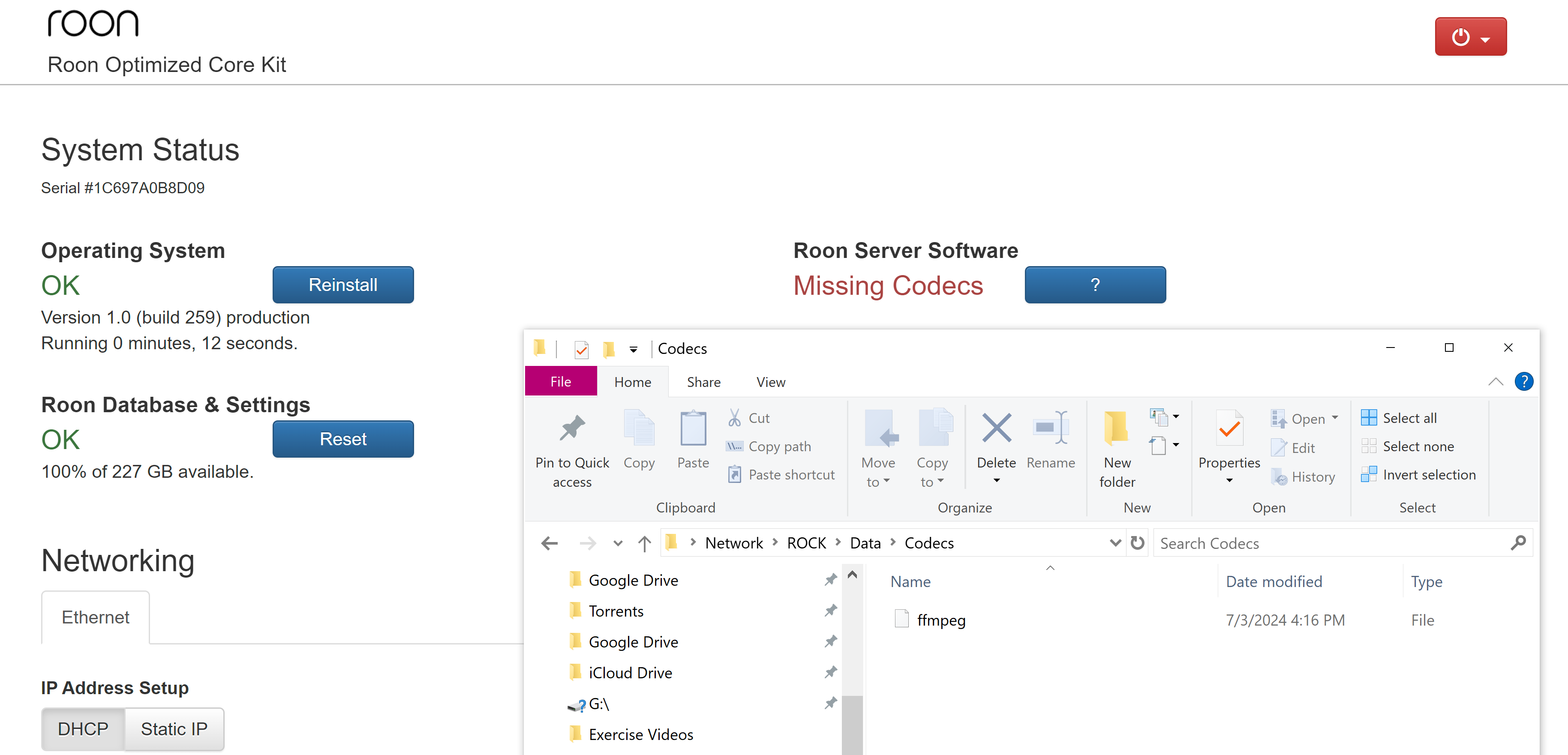Click the Roon logo

pos(94,23)
